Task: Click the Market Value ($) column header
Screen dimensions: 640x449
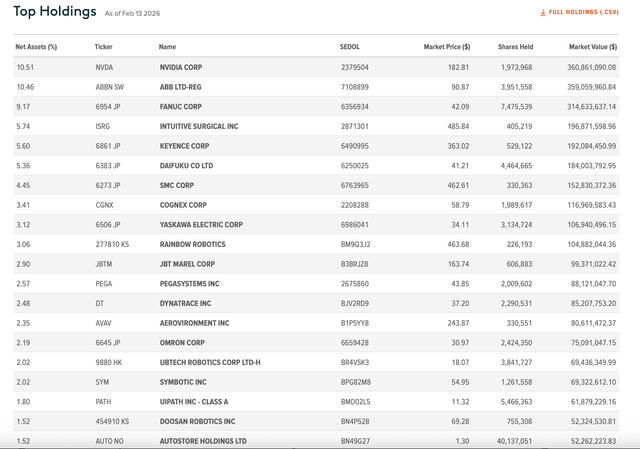Action: click(593, 47)
